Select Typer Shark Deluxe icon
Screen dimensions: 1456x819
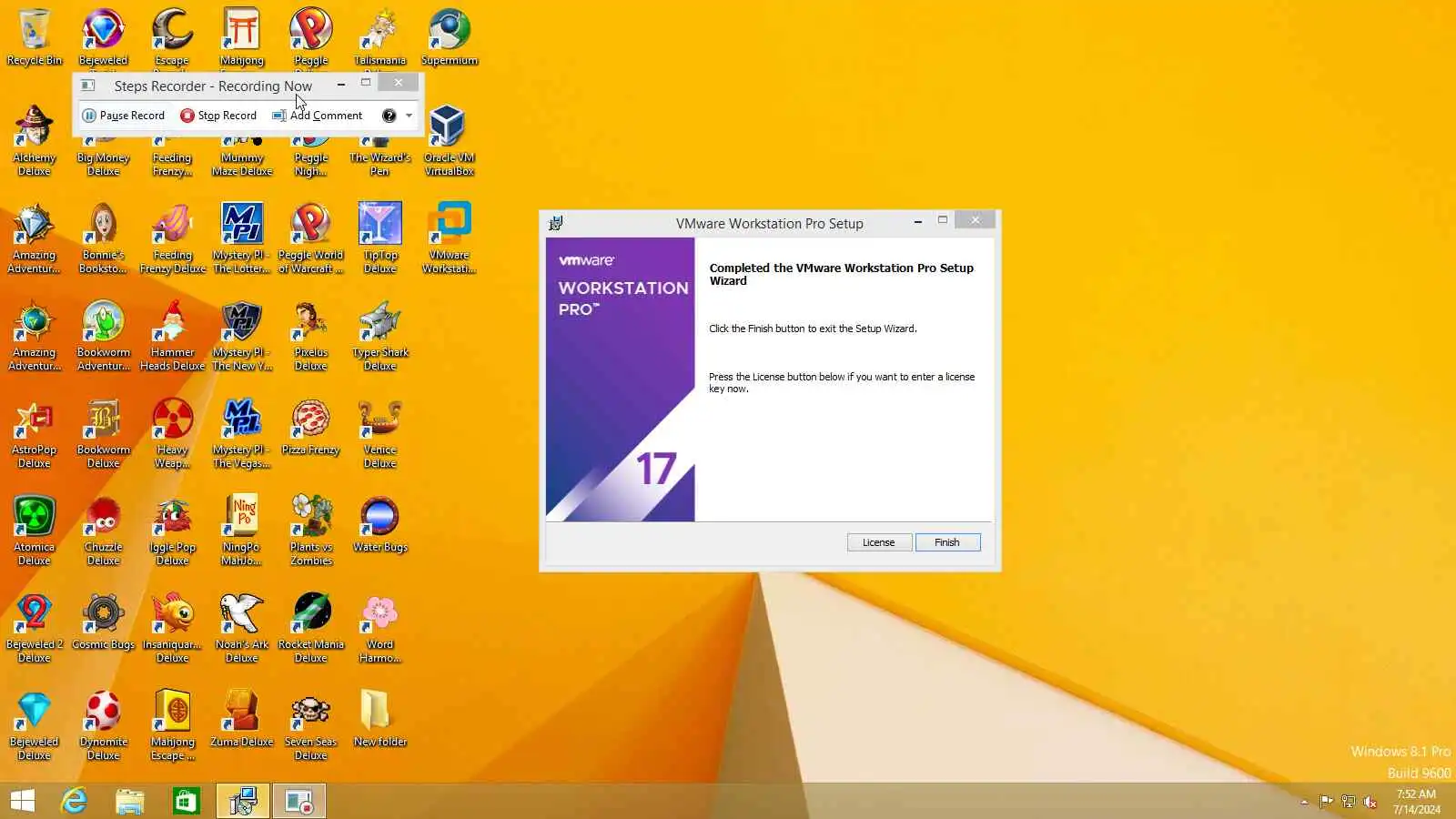coord(380,336)
